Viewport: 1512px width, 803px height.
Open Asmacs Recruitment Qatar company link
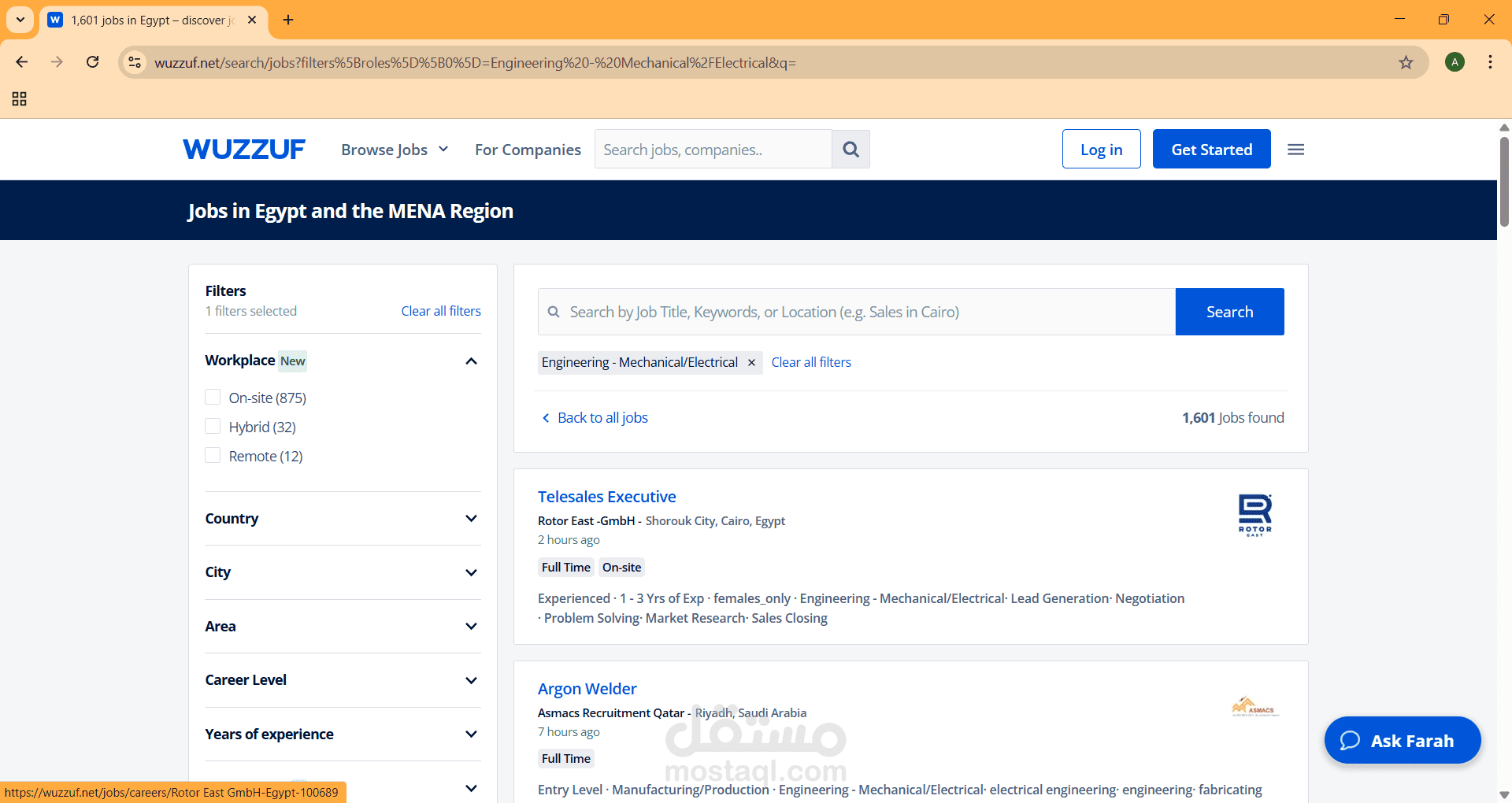tap(611, 713)
